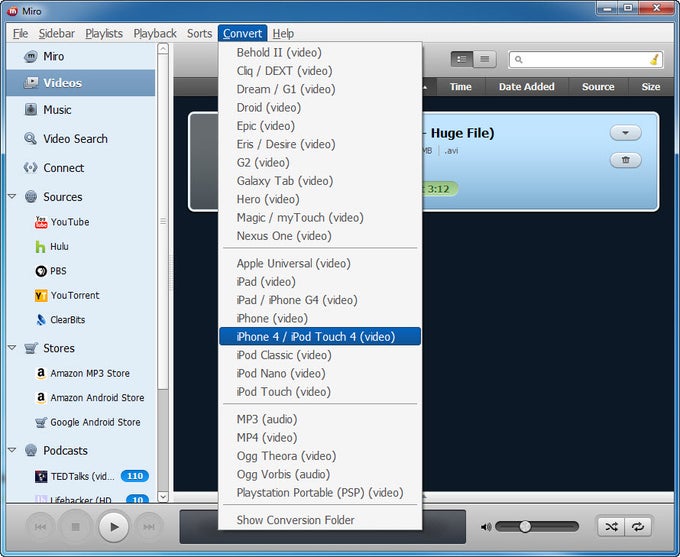Convert to MP3 (audio)

(x=320, y=419)
